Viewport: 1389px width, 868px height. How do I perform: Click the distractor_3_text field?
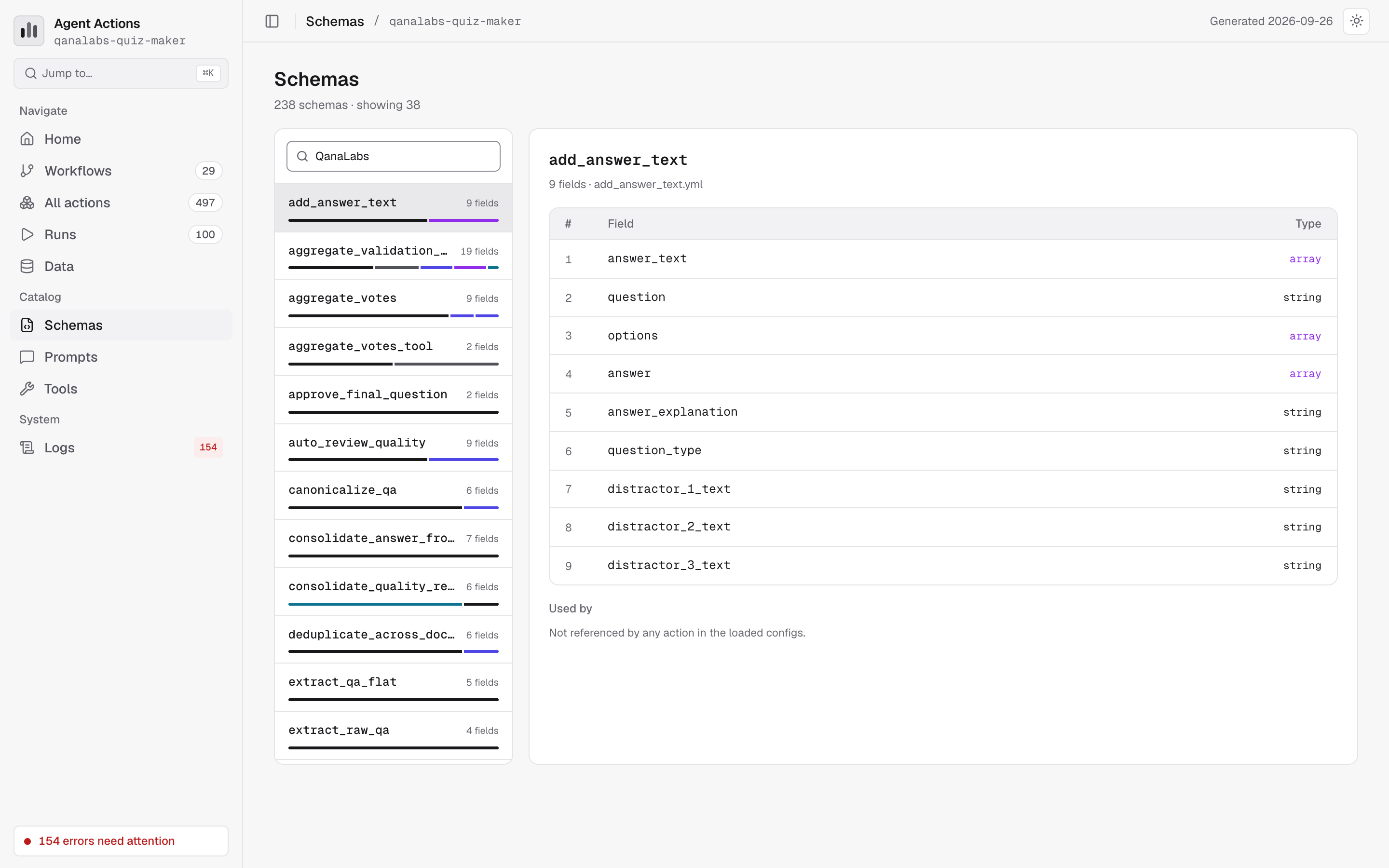point(668,566)
